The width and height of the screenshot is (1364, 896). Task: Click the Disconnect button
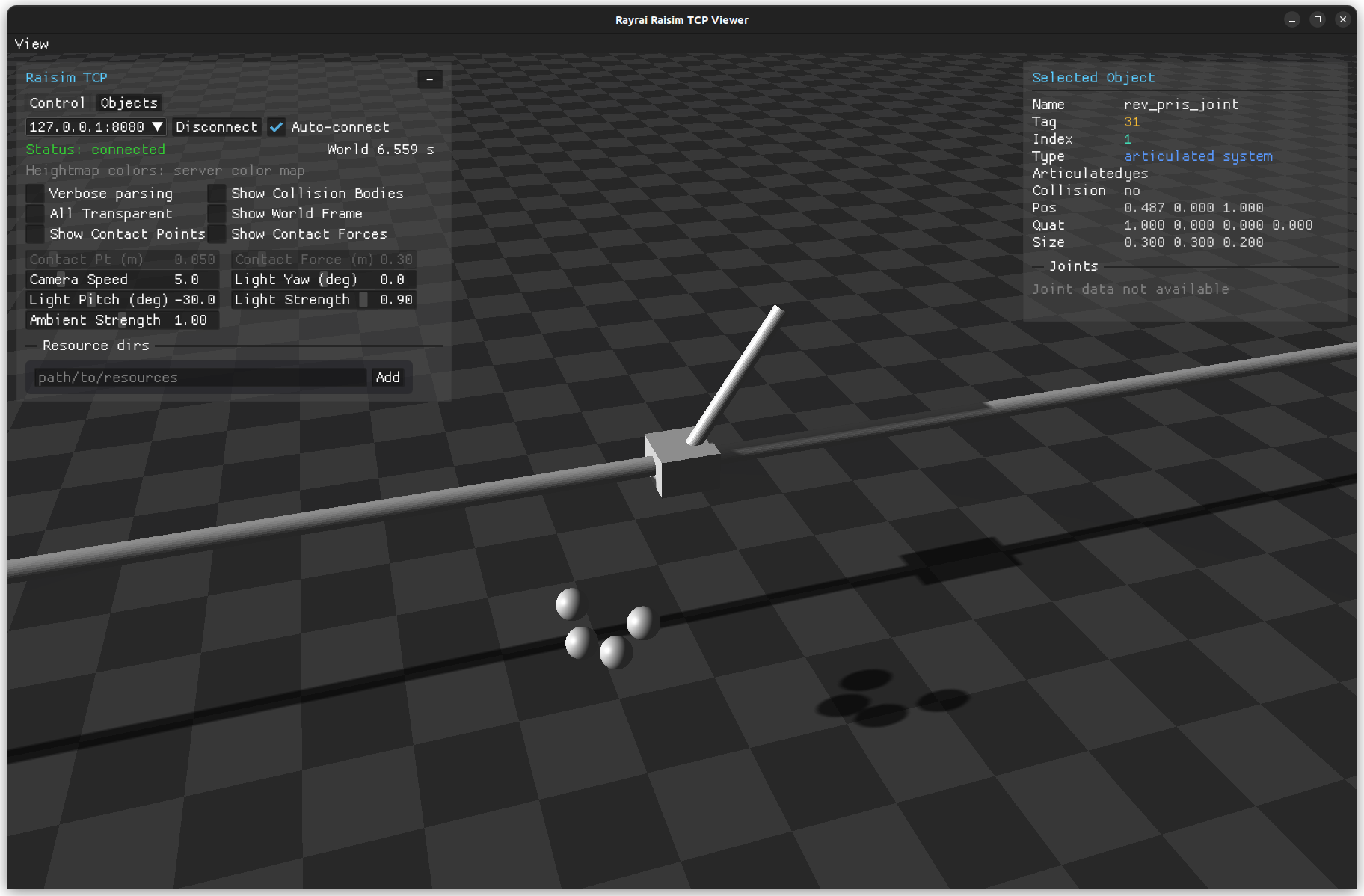[217, 127]
